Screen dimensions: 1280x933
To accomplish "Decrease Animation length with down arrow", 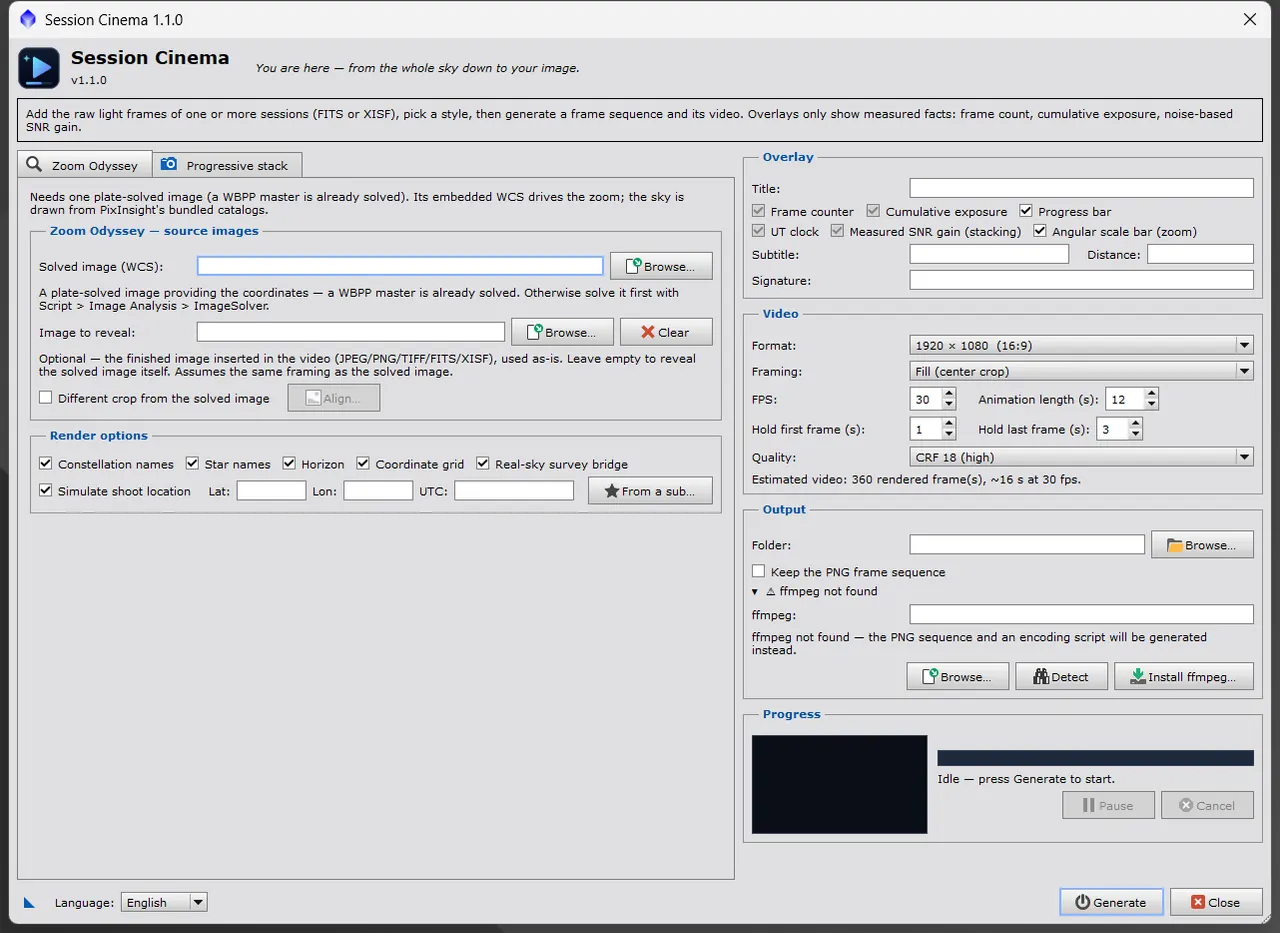I will pyautogui.click(x=1151, y=405).
